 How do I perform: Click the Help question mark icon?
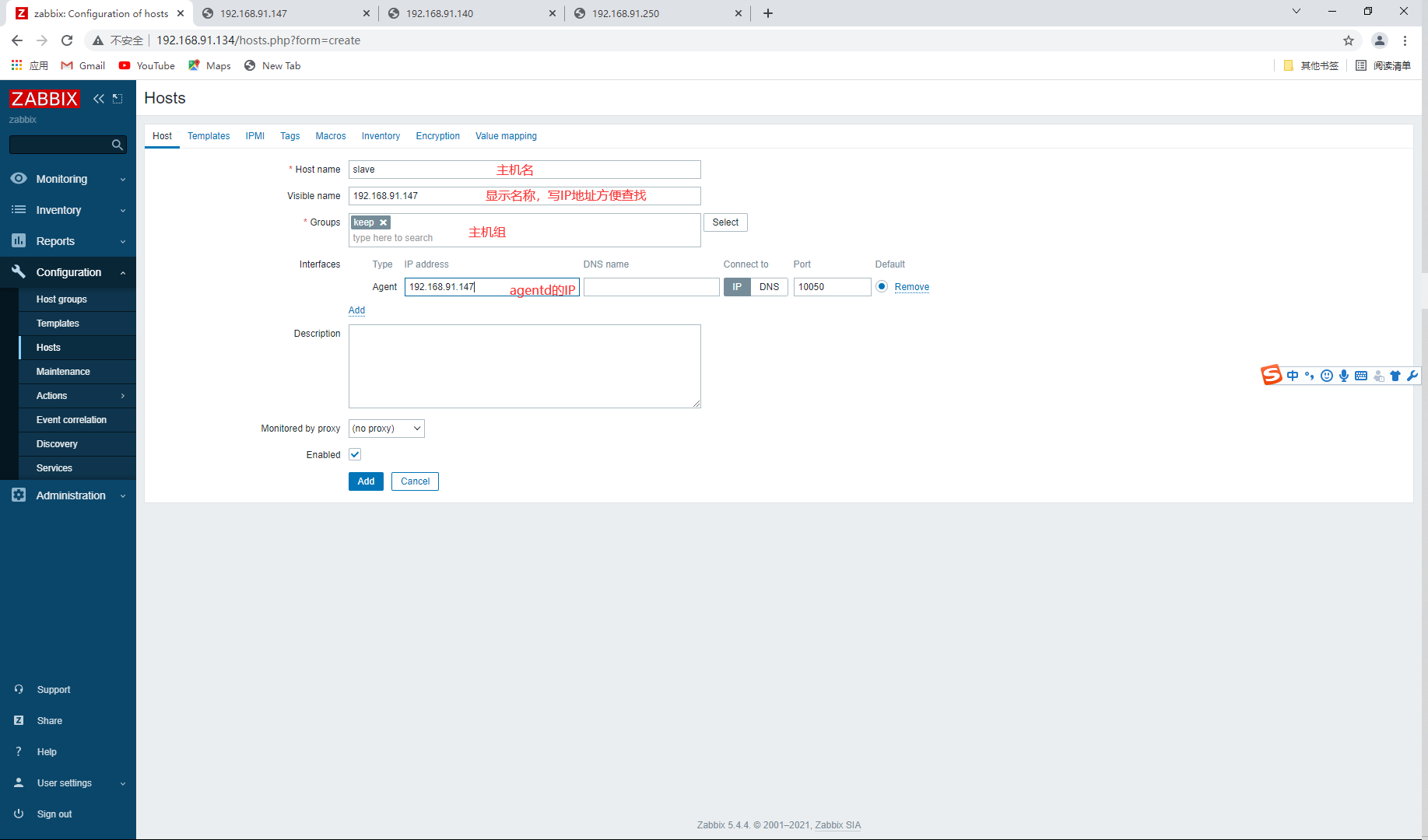tap(19, 751)
